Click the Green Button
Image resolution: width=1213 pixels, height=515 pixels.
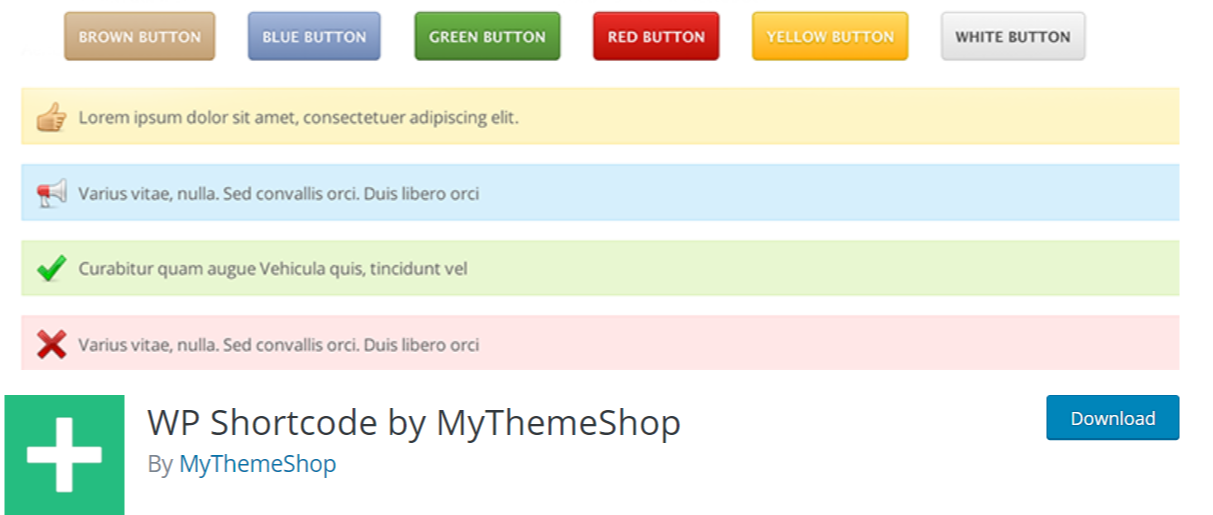[x=487, y=37]
